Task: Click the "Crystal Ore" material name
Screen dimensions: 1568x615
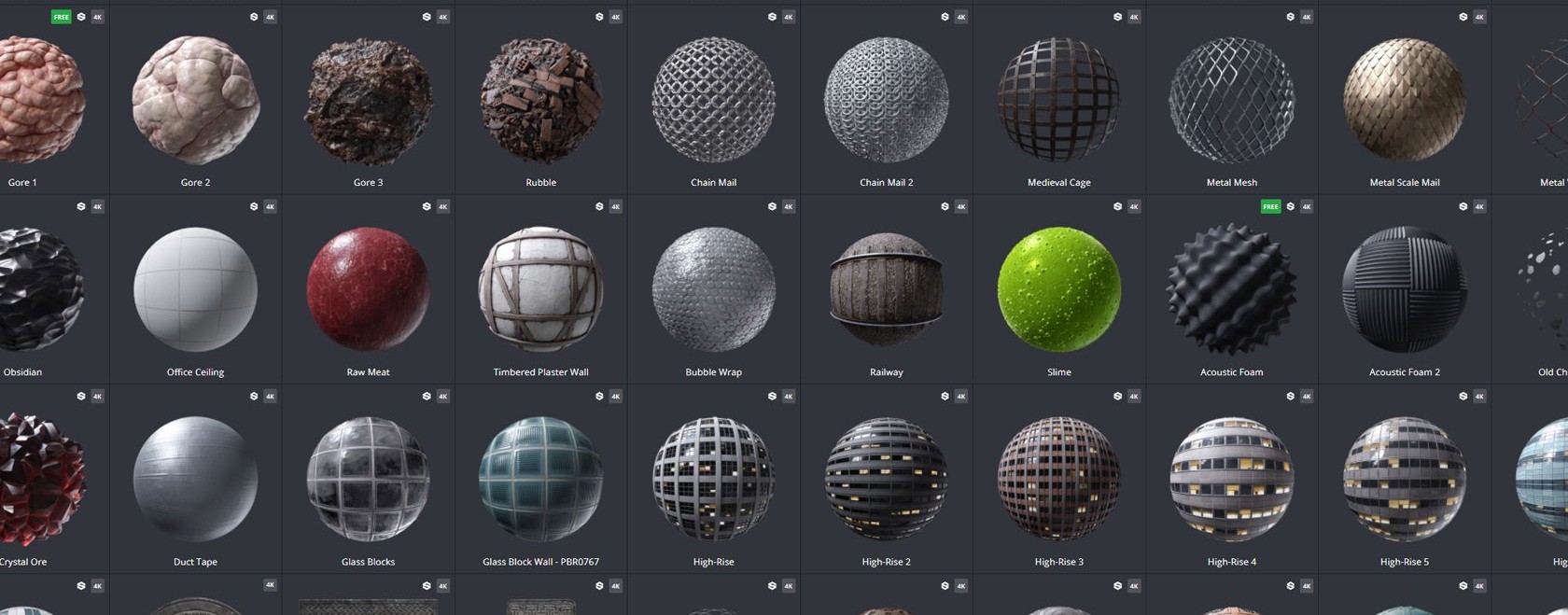Action: pyautogui.click(x=23, y=562)
